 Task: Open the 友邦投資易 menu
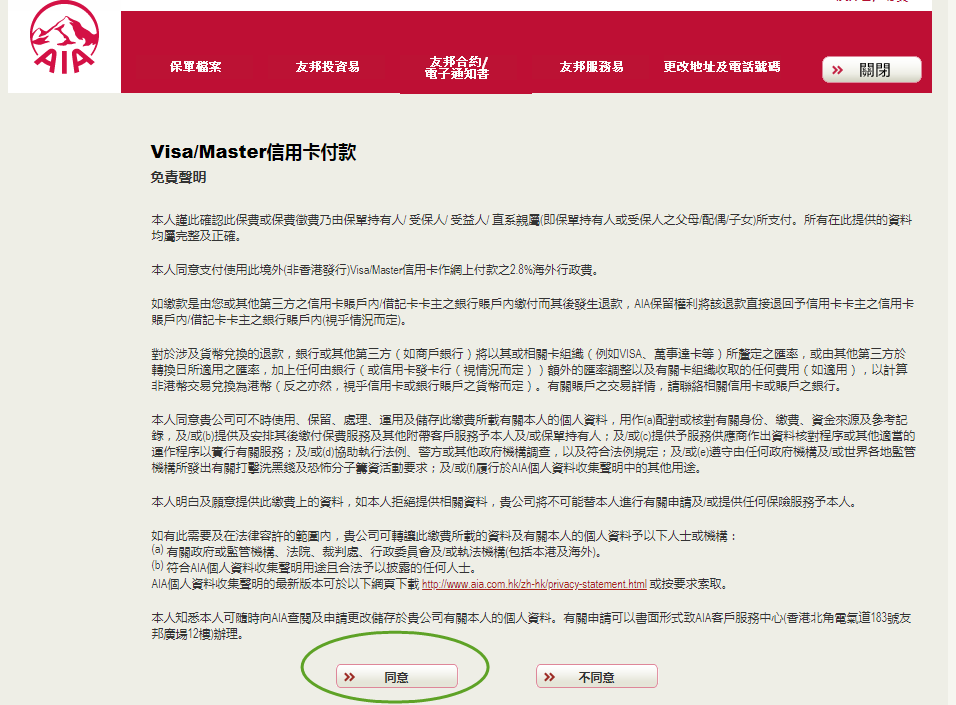[327, 67]
